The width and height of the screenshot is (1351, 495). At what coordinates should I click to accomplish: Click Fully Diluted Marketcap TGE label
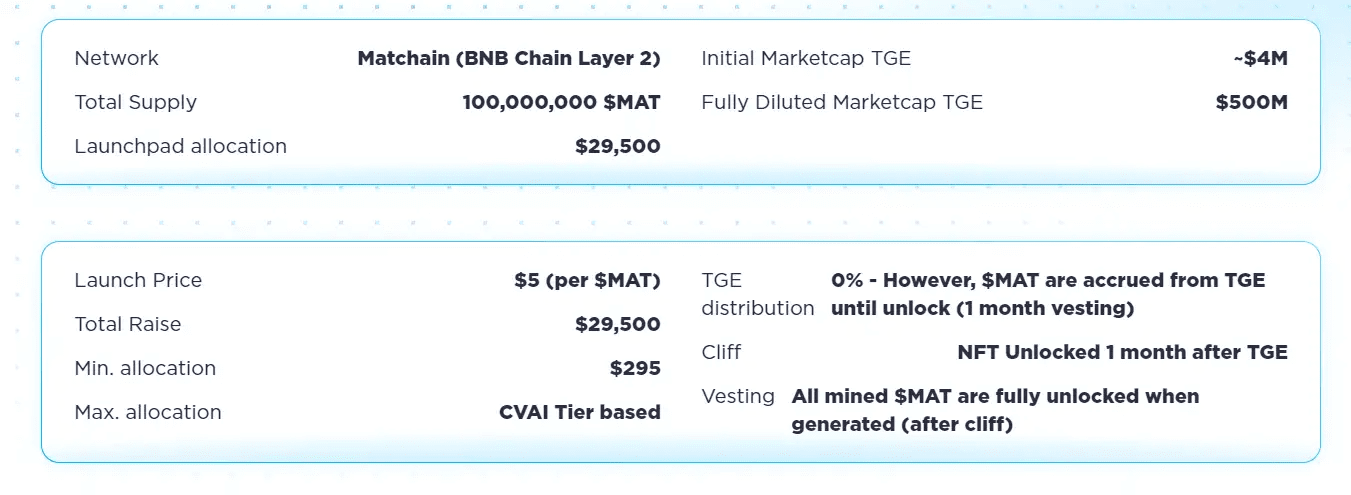[x=842, y=102]
